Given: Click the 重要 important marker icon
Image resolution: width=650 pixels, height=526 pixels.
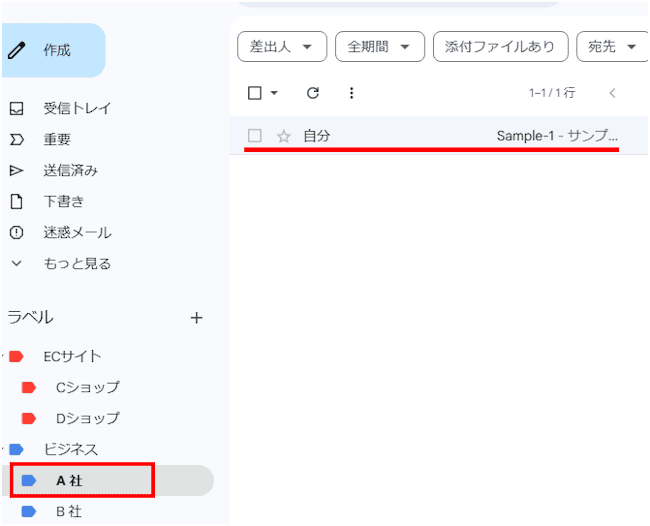Looking at the screenshot, I should pos(17,140).
